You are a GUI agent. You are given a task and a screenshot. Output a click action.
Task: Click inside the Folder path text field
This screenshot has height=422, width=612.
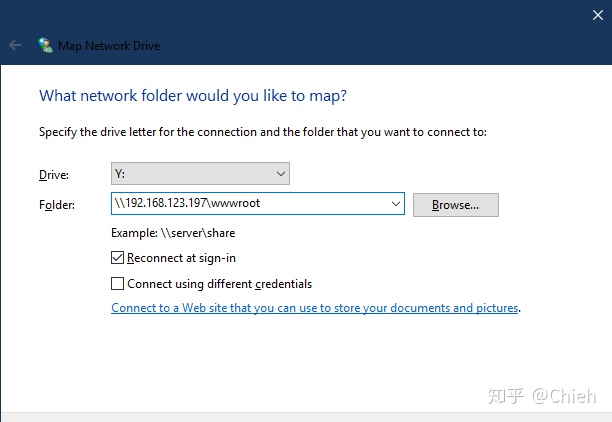[x=251, y=203]
